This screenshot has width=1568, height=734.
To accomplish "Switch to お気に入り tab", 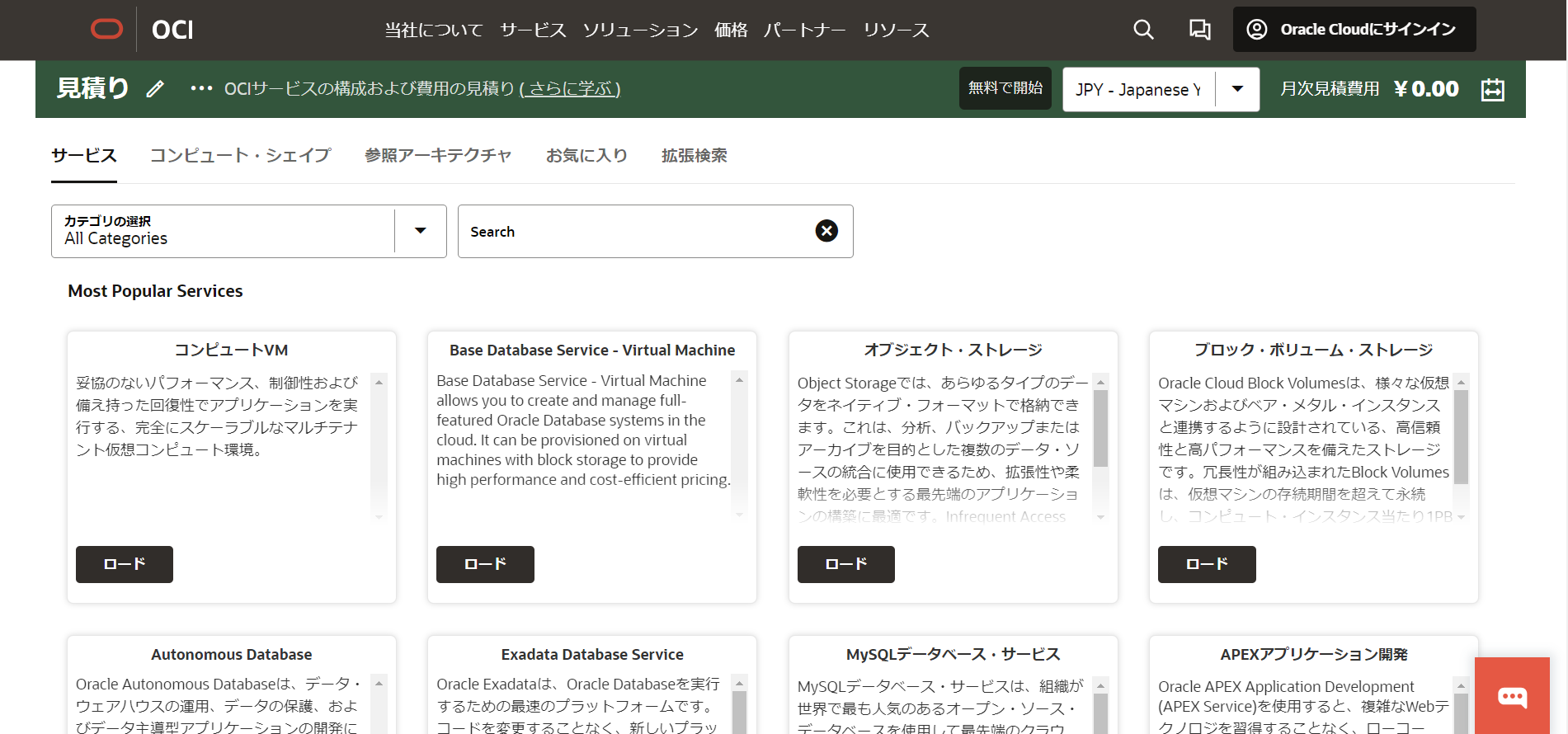I will click(587, 155).
